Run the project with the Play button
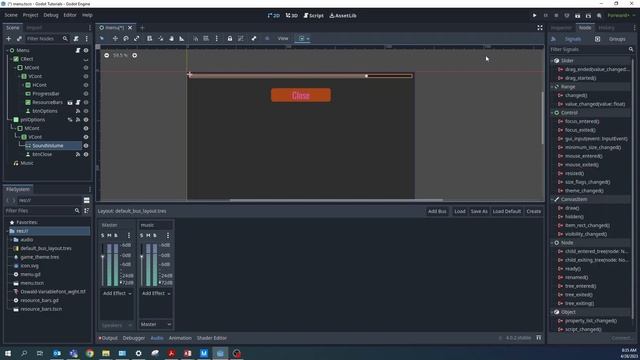Screen dimensions: 640x360 point(534,16)
